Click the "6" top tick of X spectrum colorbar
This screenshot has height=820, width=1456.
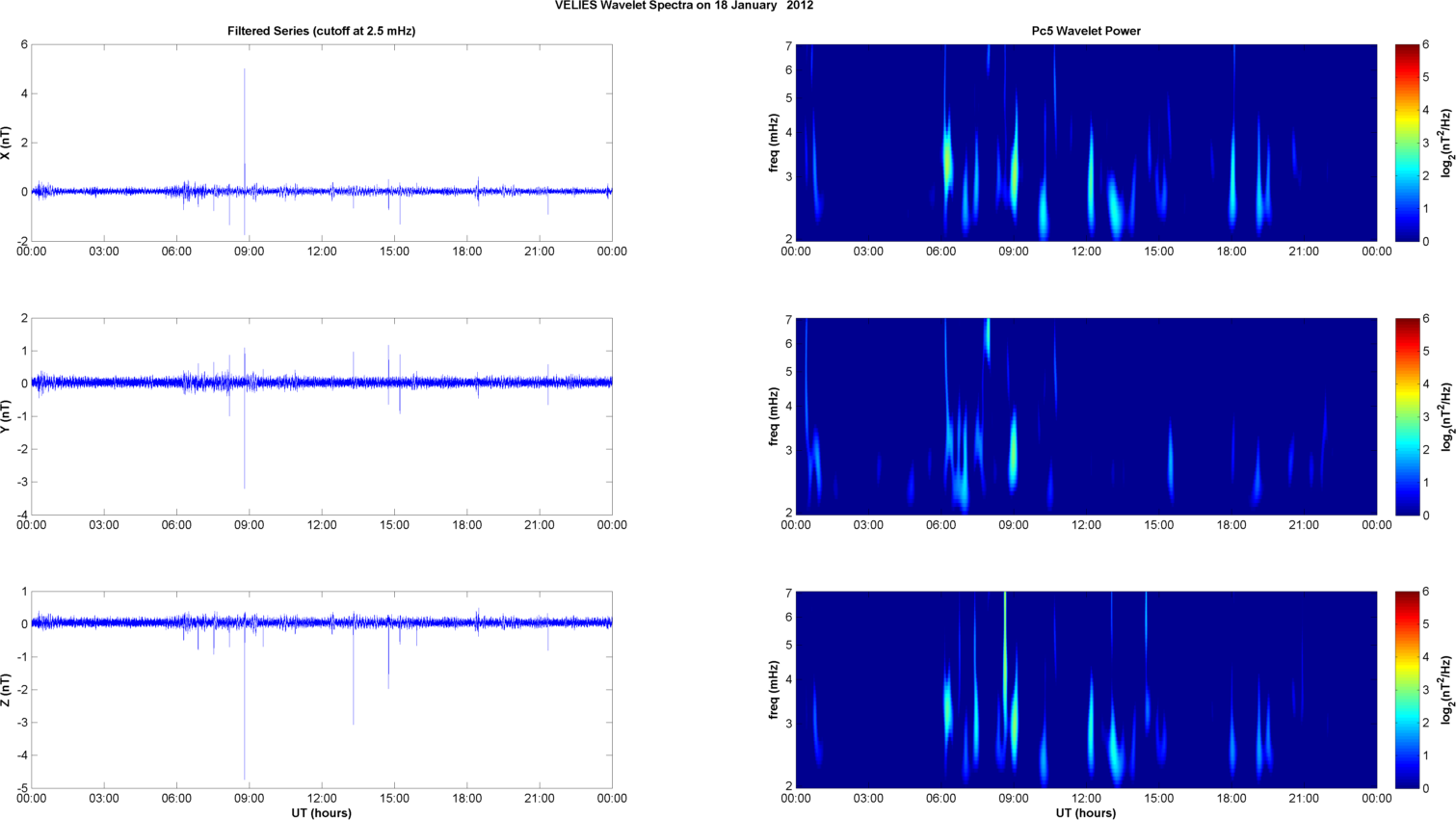[1426, 45]
